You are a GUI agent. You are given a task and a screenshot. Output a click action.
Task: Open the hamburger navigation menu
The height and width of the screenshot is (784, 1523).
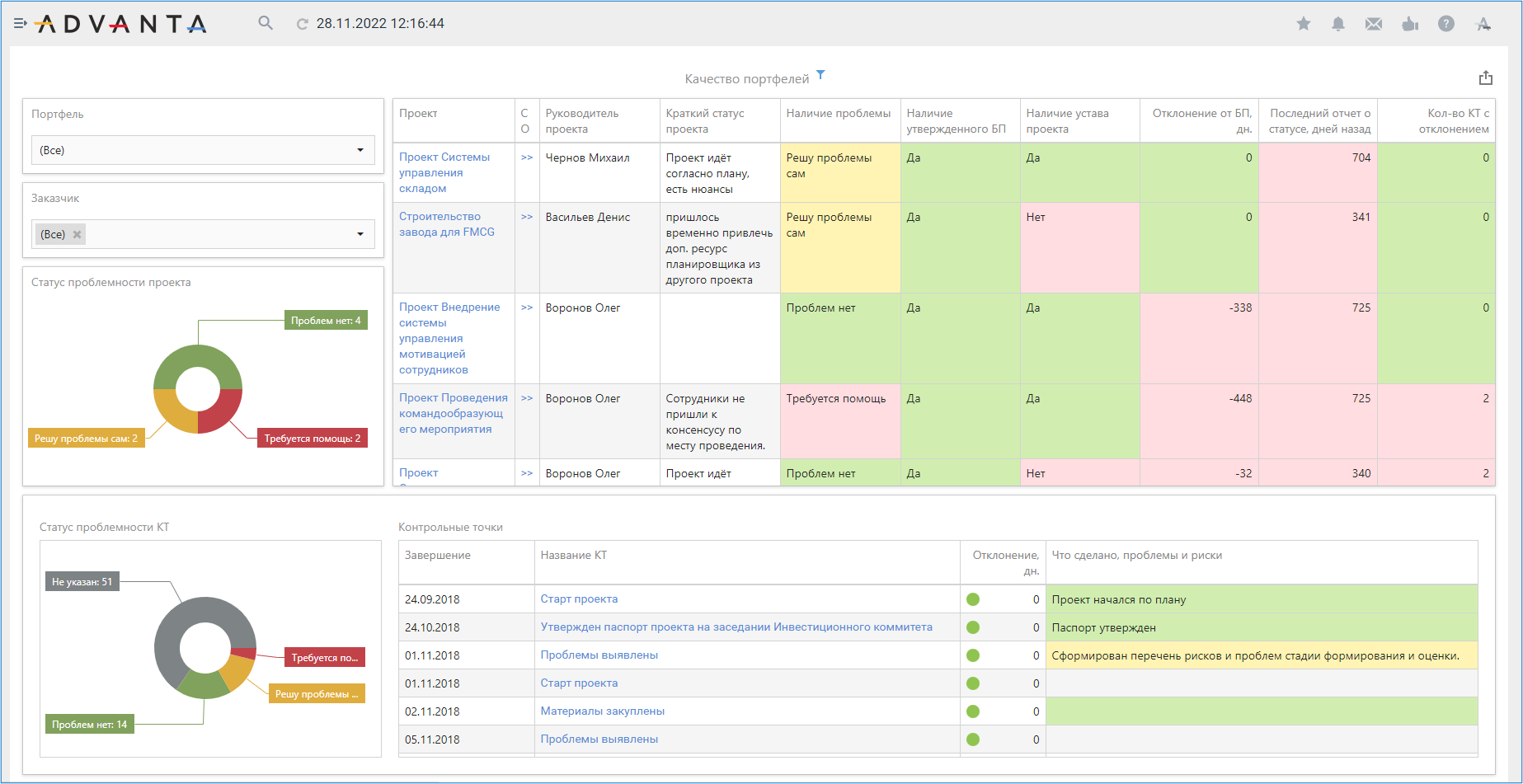[x=20, y=24]
